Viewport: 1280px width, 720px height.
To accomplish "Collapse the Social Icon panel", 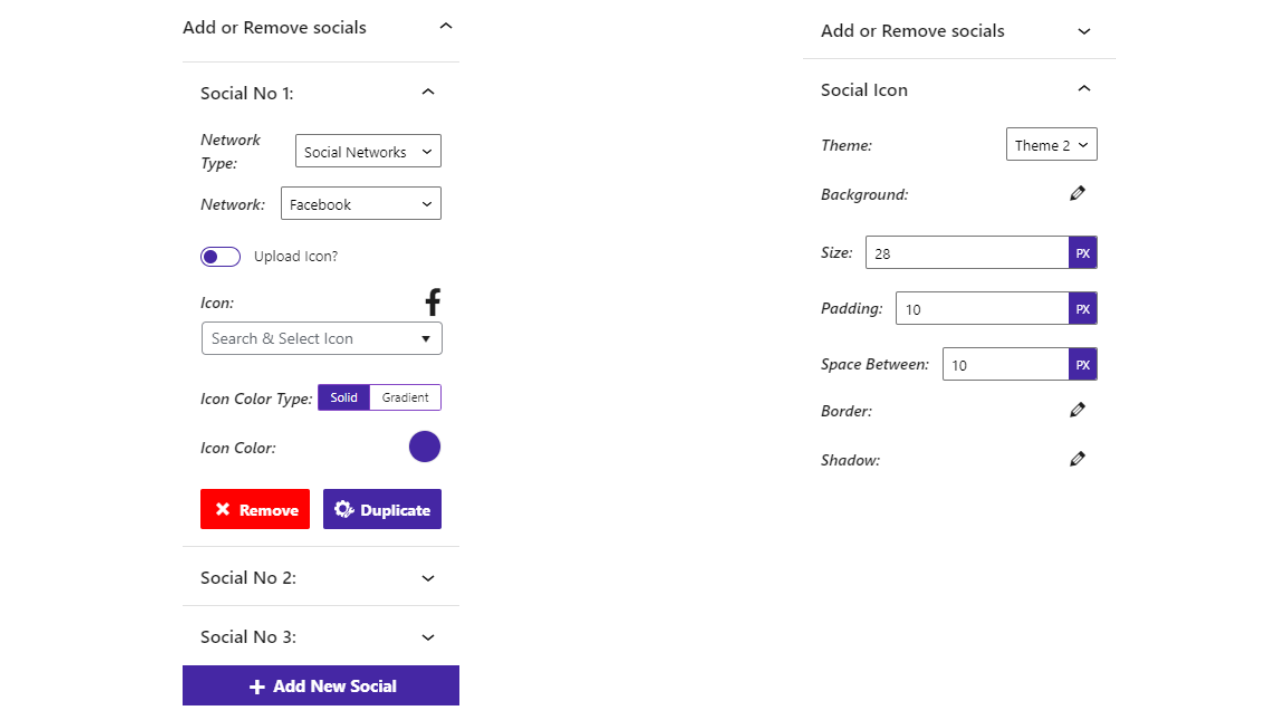I will click(x=1084, y=89).
